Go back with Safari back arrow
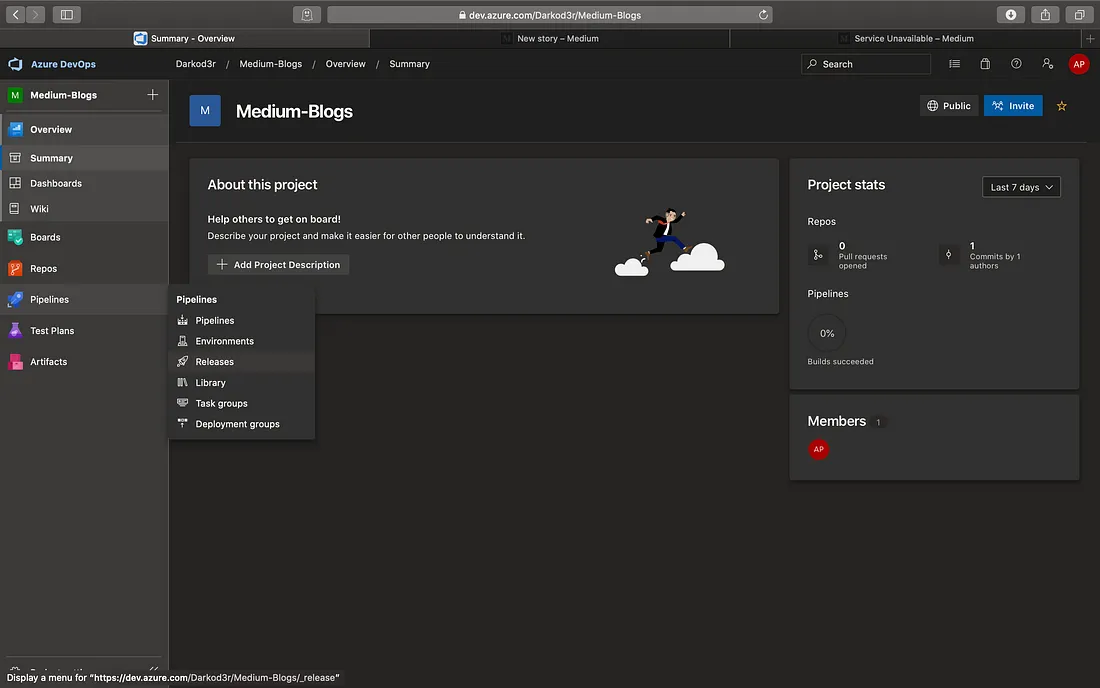Viewport: 1100px width, 688px height. (15, 15)
